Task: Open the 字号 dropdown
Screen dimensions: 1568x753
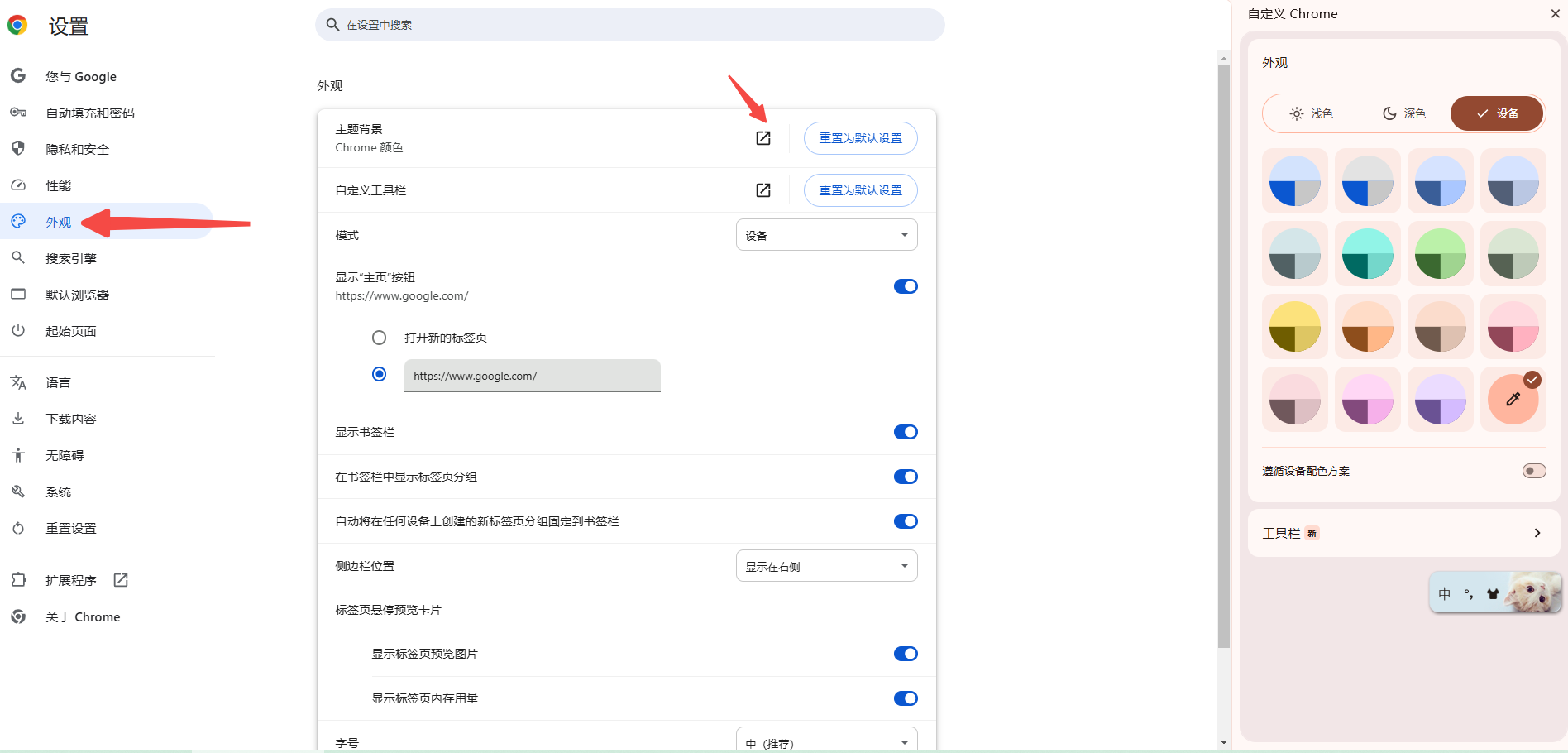Action: pyautogui.click(x=827, y=741)
